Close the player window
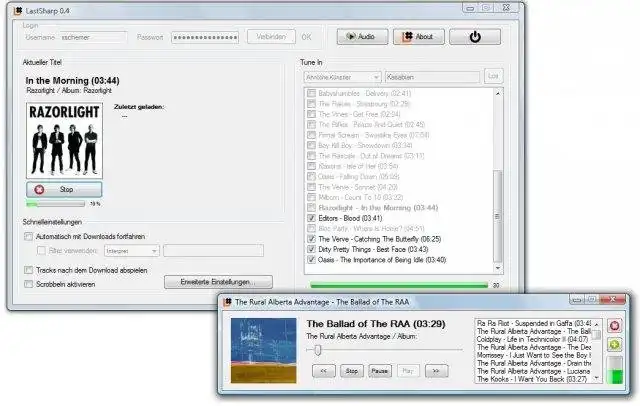The height and width of the screenshot is (406, 640). (x=612, y=300)
